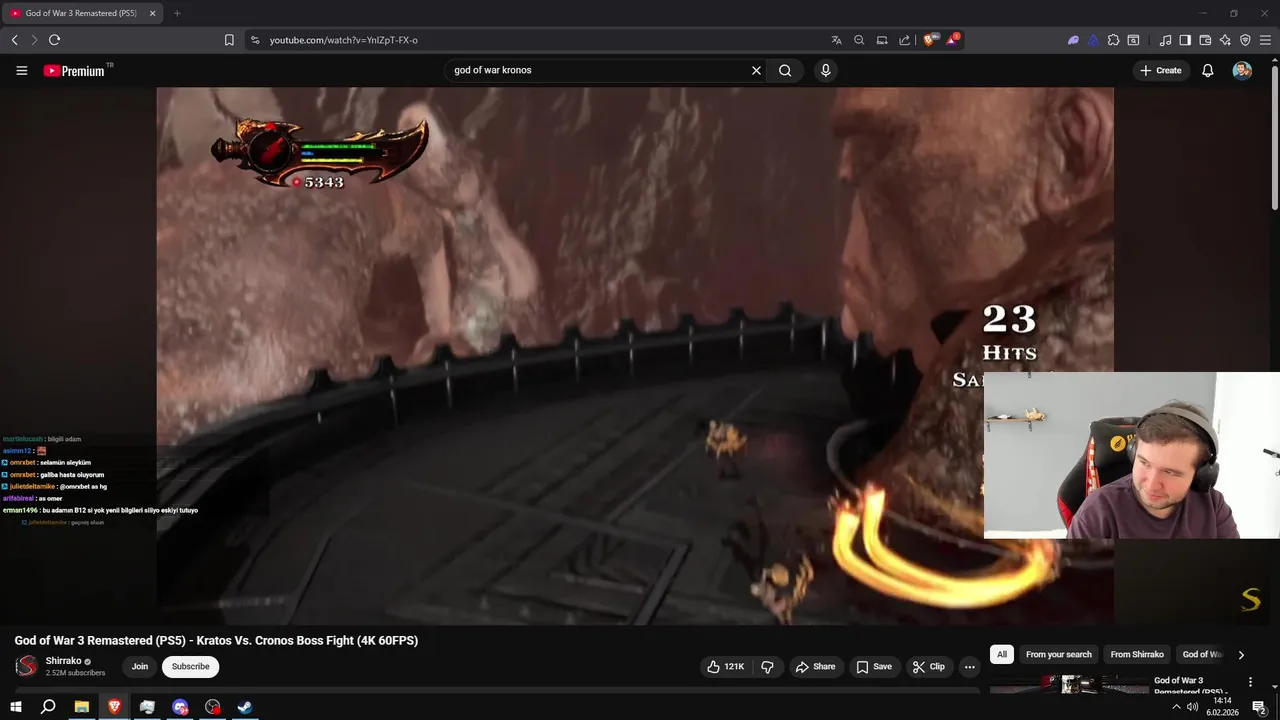Select the God of War 3 Remastered tab
Viewport: 1280px width, 720px height.
click(x=82, y=13)
